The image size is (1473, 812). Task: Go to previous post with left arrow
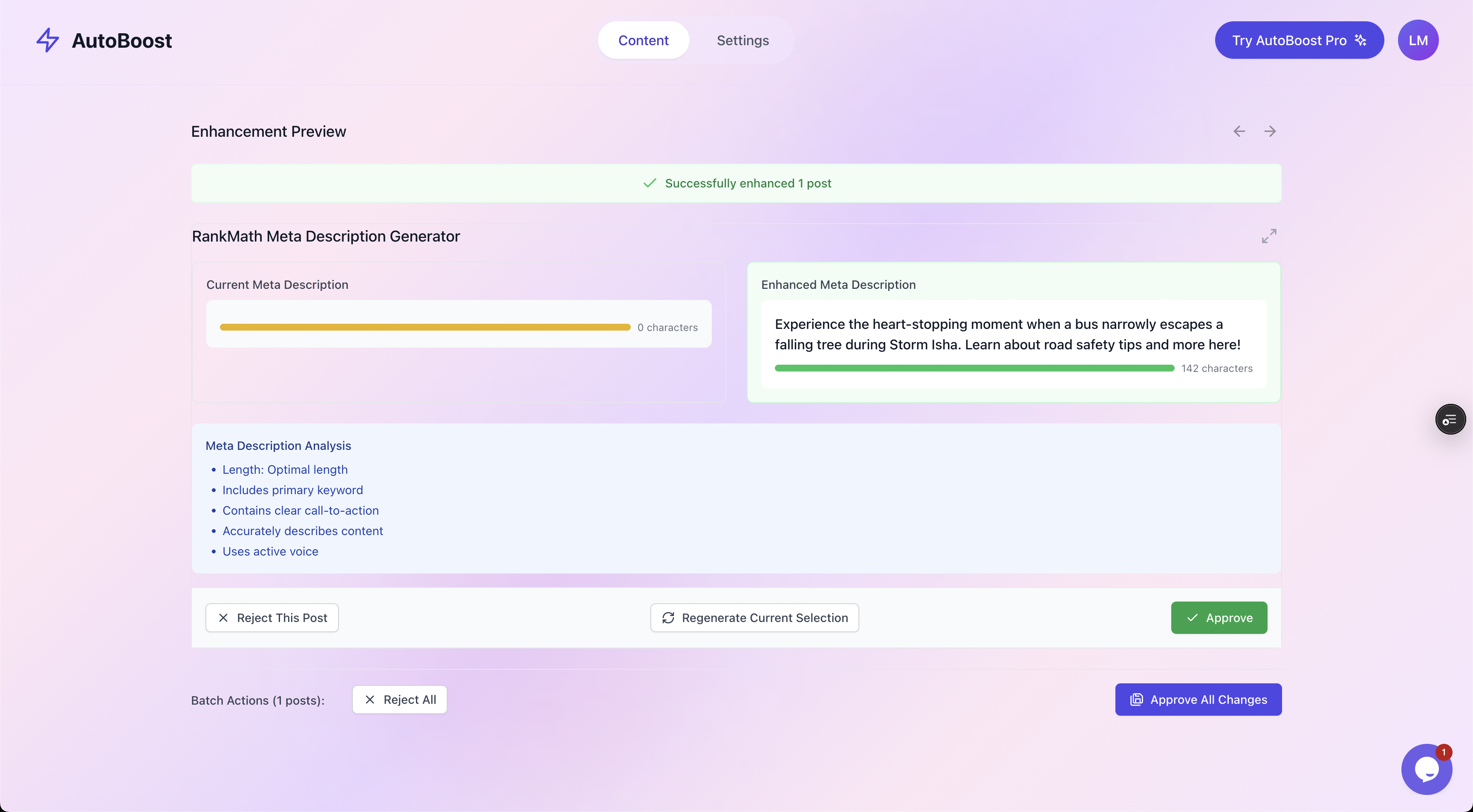[x=1239, y=132]
